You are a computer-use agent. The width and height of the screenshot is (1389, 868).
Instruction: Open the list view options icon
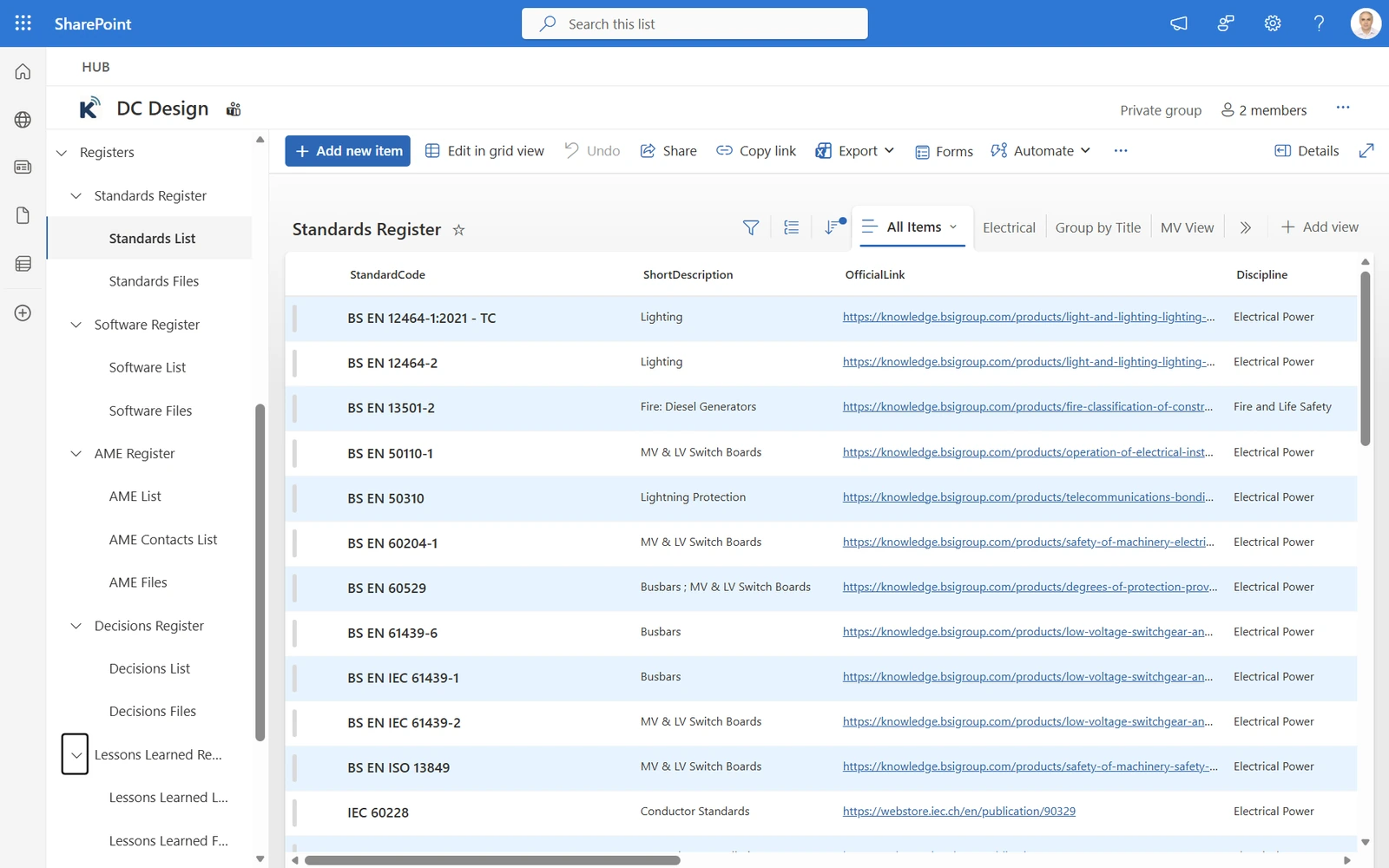tap(790, 227)
